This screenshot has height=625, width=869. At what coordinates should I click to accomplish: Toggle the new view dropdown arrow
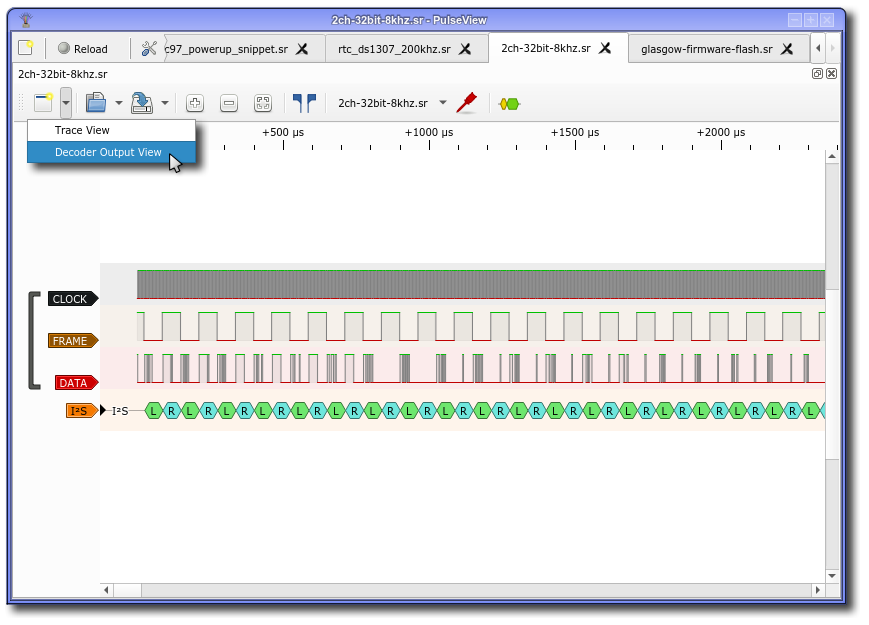coord(66,103)
